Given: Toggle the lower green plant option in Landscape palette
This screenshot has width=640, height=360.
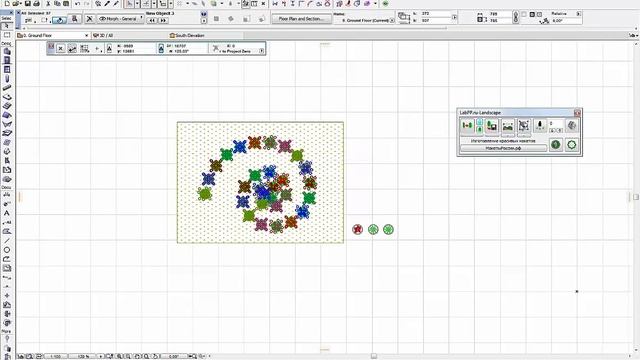Looking at the screenshot, I should 480,129.
